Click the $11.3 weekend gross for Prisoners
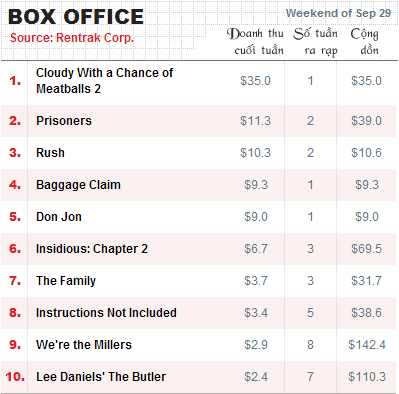Screen dimensions: 399x394 point(255,121)
